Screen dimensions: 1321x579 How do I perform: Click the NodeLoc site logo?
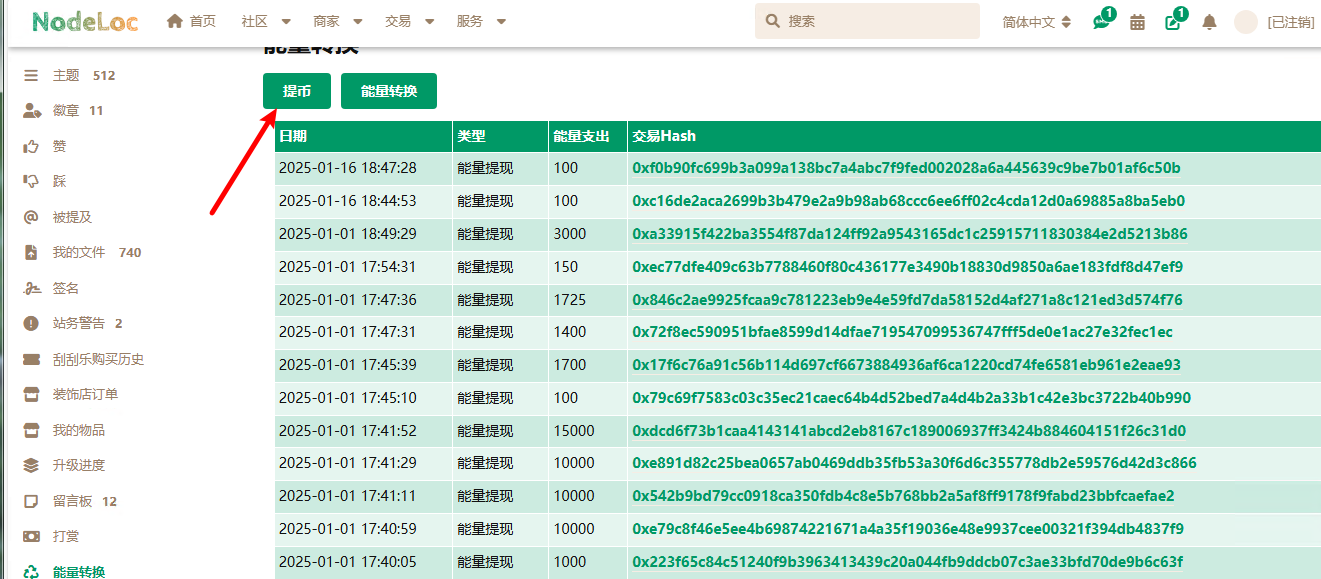85,21
